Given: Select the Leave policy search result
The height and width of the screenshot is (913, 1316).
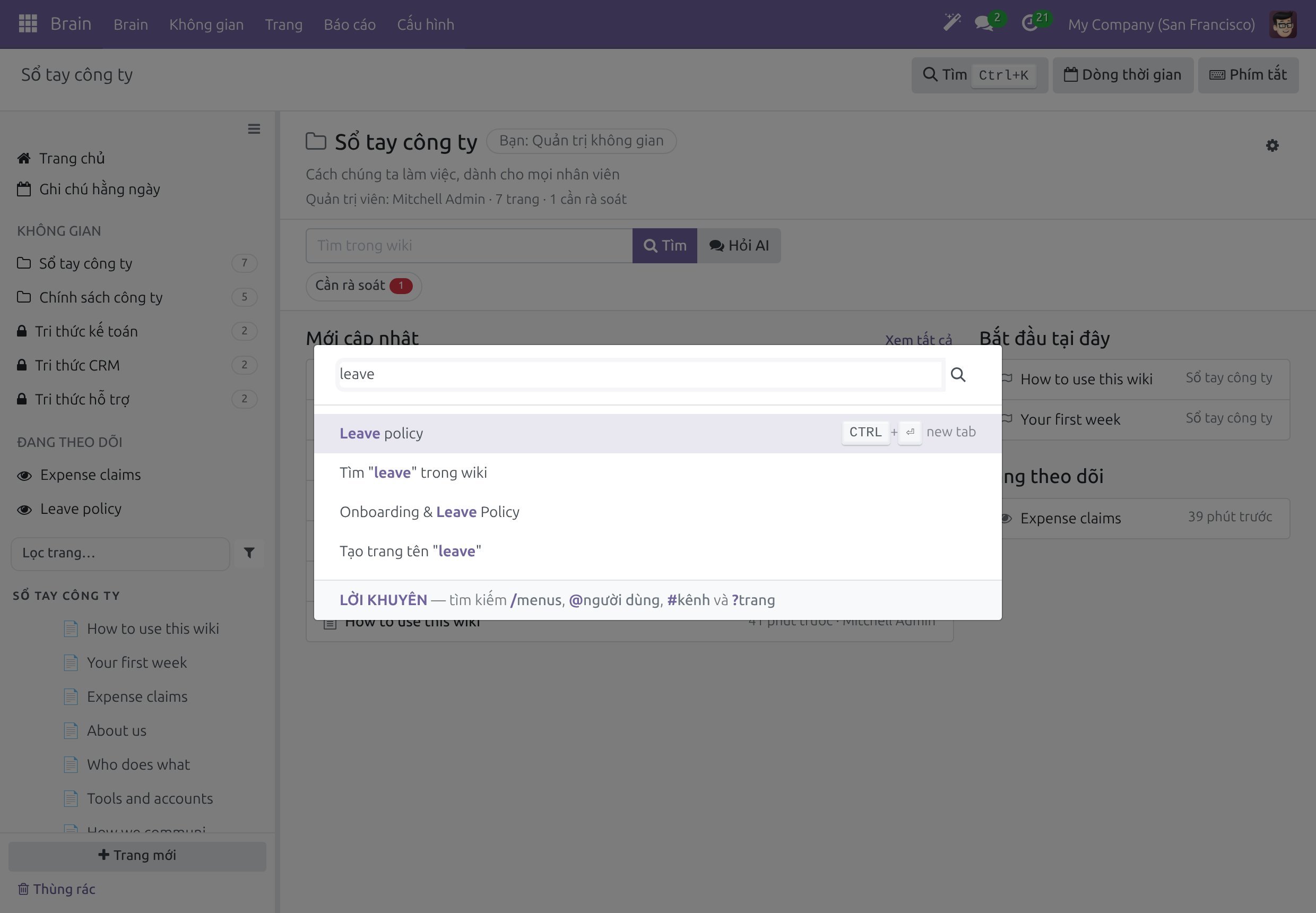Looking at the screenshot, I should (657, 433).
